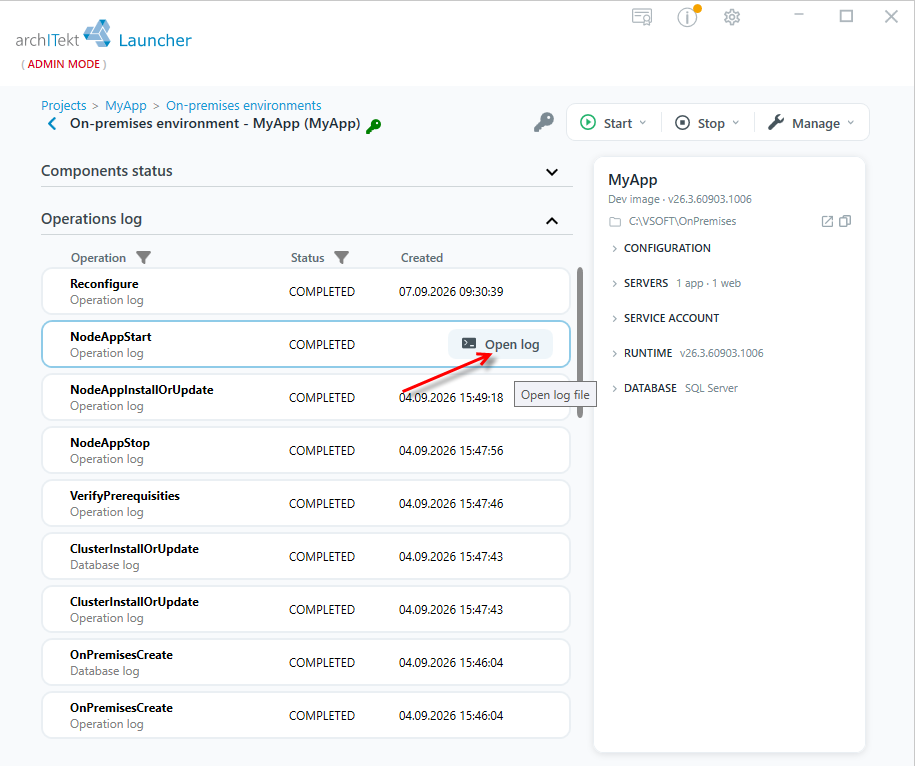Filter the list by Operation column funnel
This screenshot has height=766, width=915.
(144, 257)
